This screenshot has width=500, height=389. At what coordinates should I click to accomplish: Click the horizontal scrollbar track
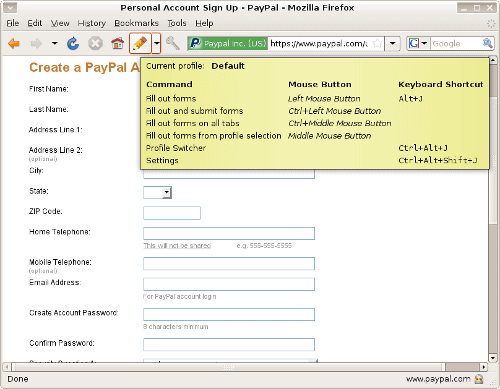tap(229, 367)
